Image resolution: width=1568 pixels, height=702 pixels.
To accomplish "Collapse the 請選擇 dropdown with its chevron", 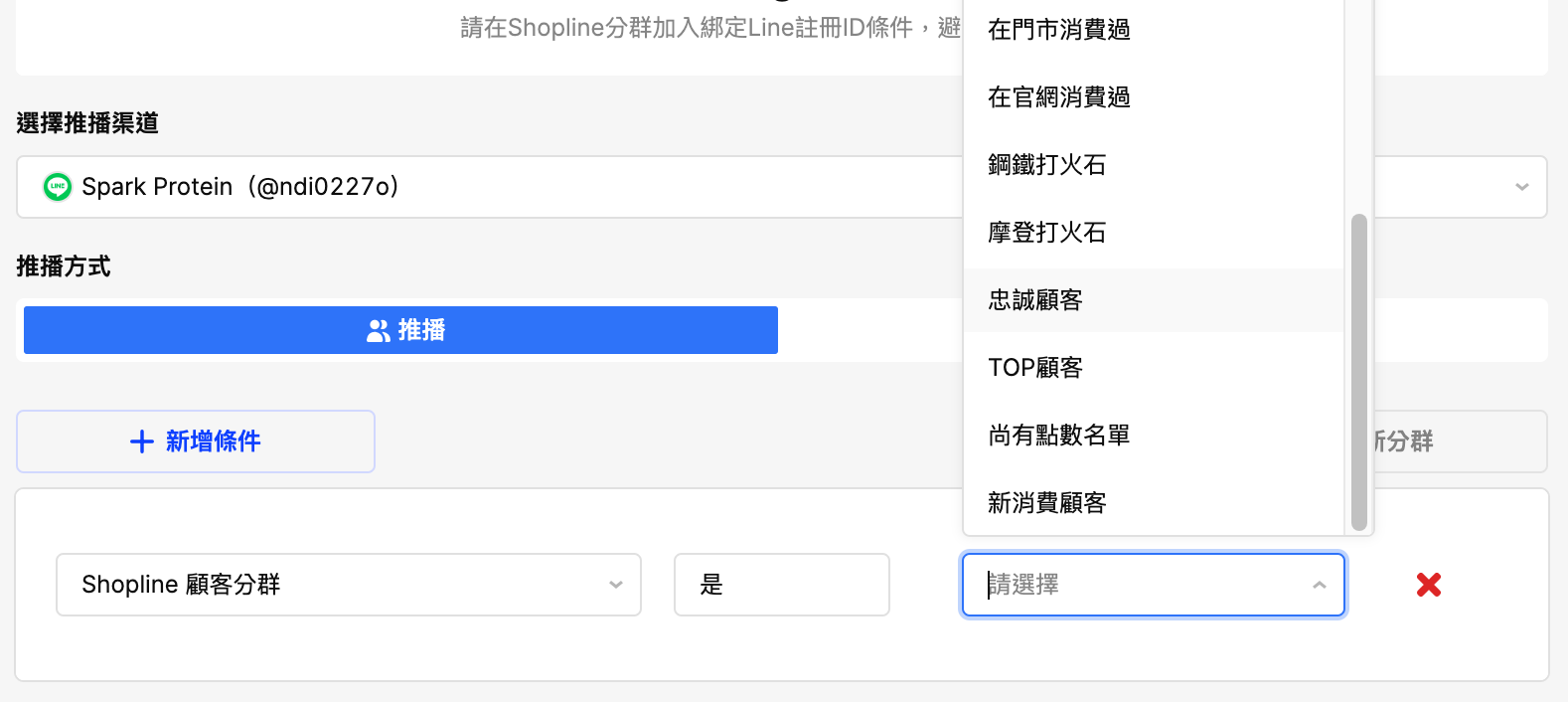I will tap(1320, 585).
